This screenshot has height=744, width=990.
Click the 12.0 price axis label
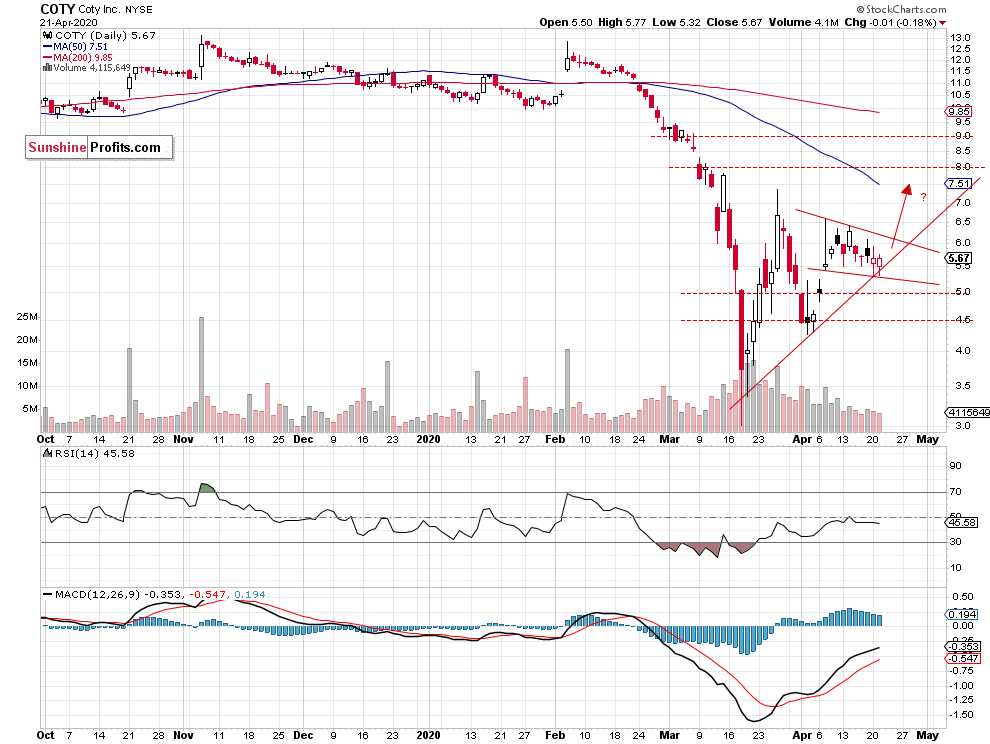tap(960, 60)
